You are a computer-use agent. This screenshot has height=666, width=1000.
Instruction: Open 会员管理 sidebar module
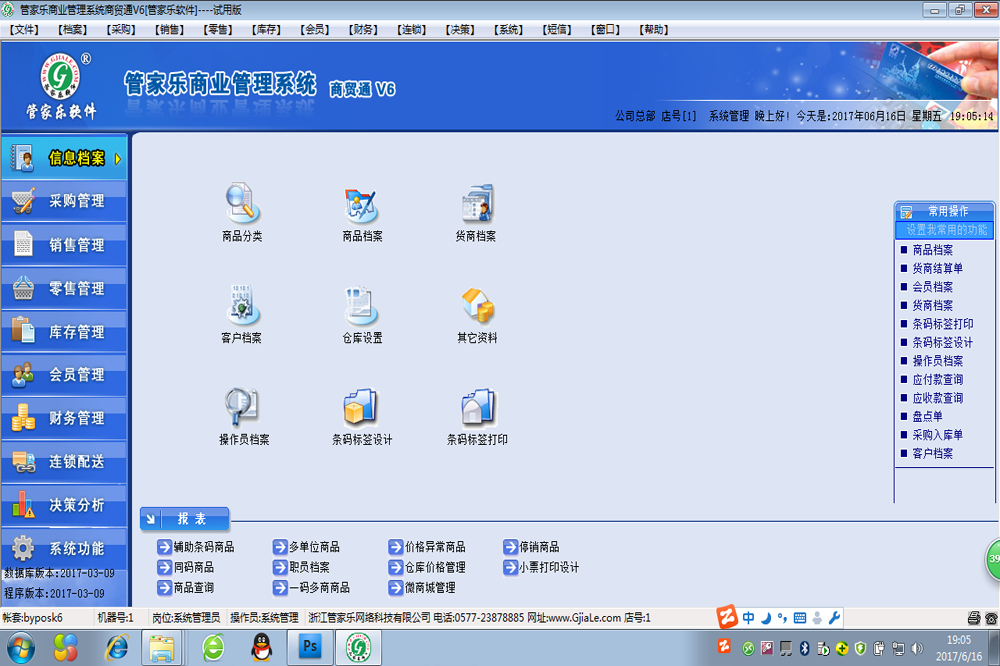pos(64,374)
